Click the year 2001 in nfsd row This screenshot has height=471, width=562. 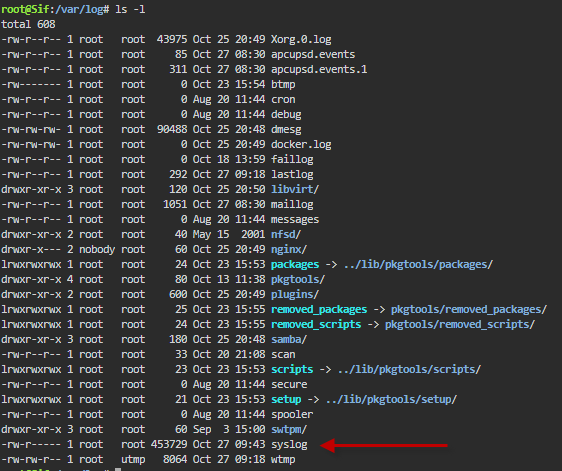click(x=253, y=234)
